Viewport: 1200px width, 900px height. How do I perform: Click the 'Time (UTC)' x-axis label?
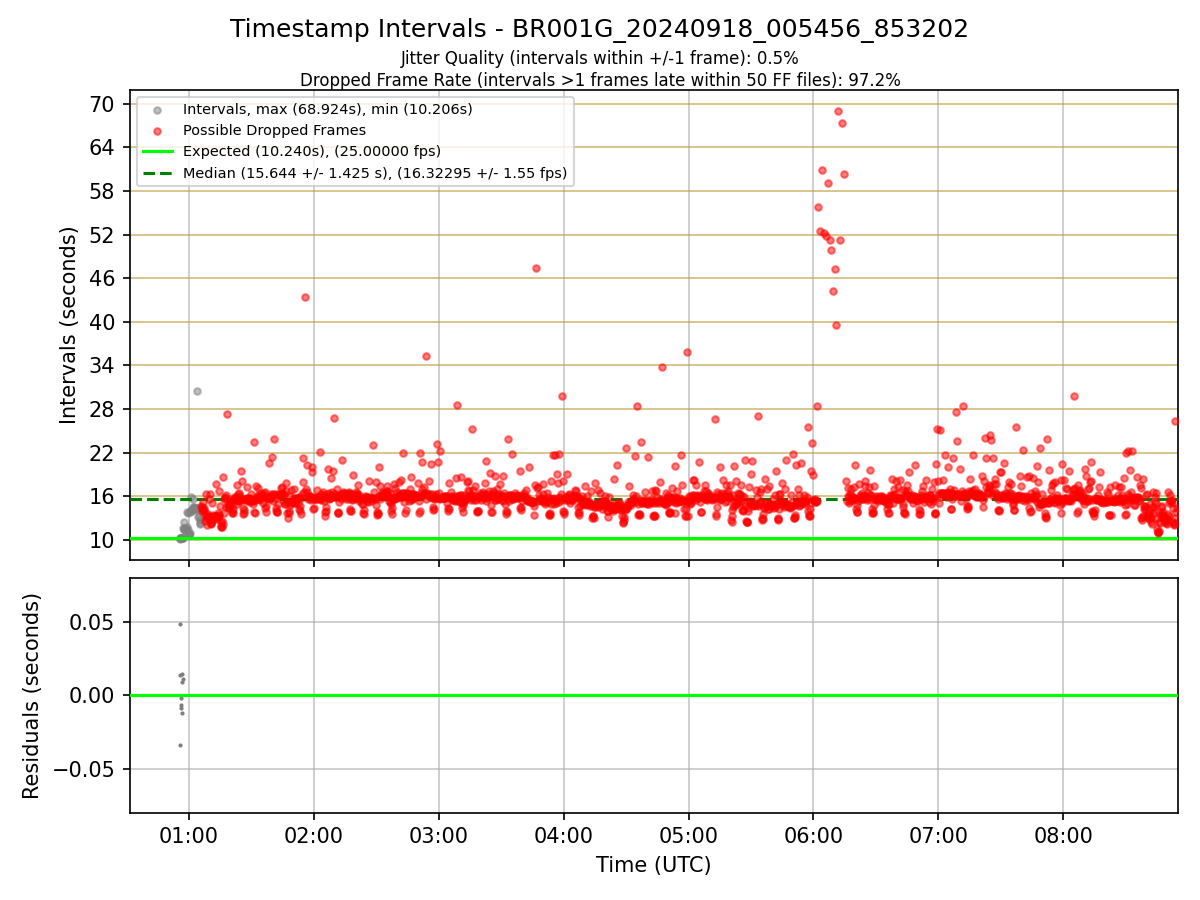(654, 864)
